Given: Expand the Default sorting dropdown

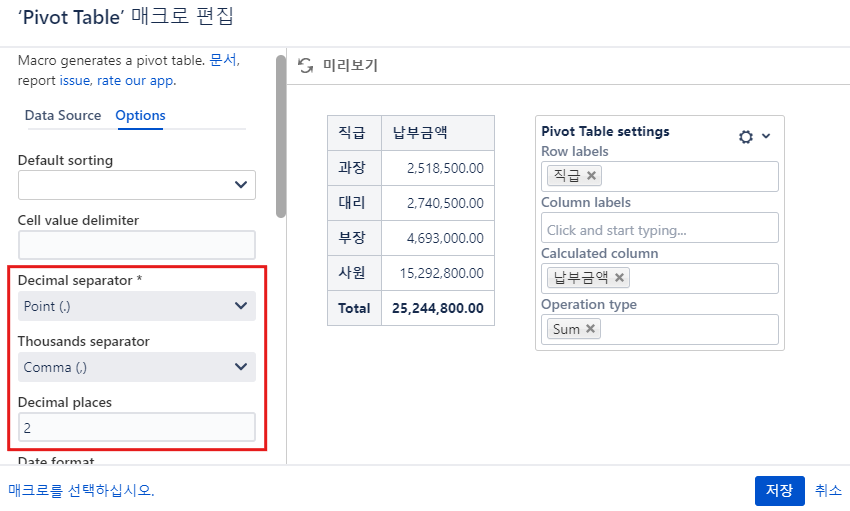Looking at the screenshot, I should 137,185.
